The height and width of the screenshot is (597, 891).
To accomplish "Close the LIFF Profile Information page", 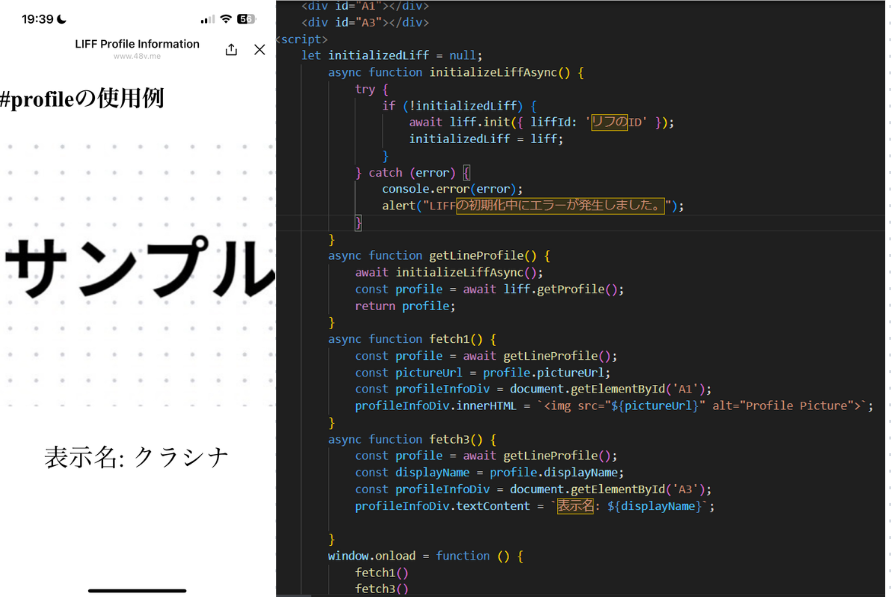I will (260, 49).
